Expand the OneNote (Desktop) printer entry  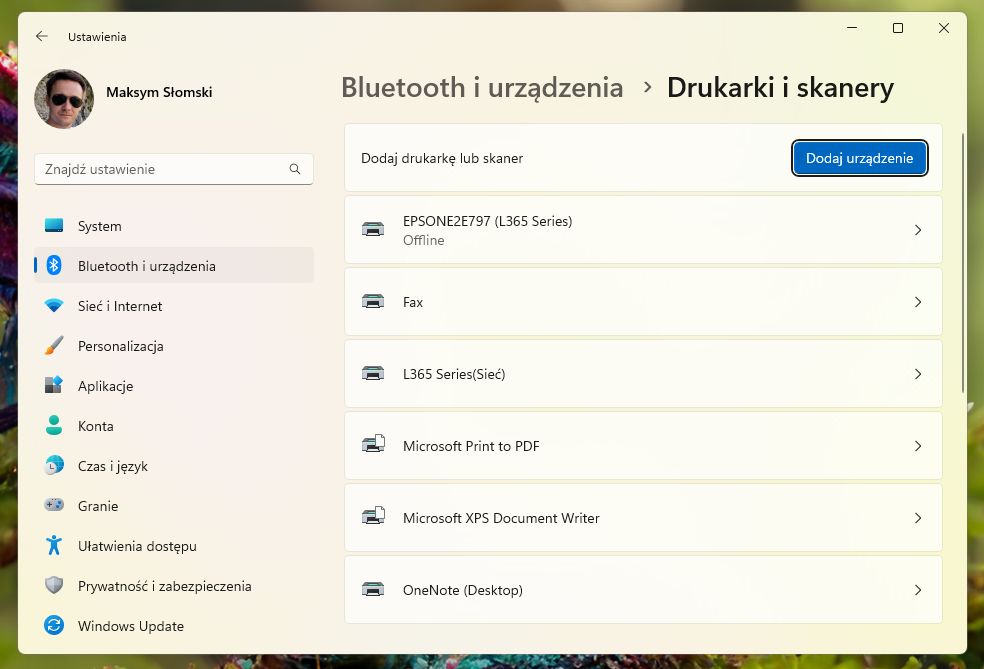pyautogui.click(x=918, y=590)
